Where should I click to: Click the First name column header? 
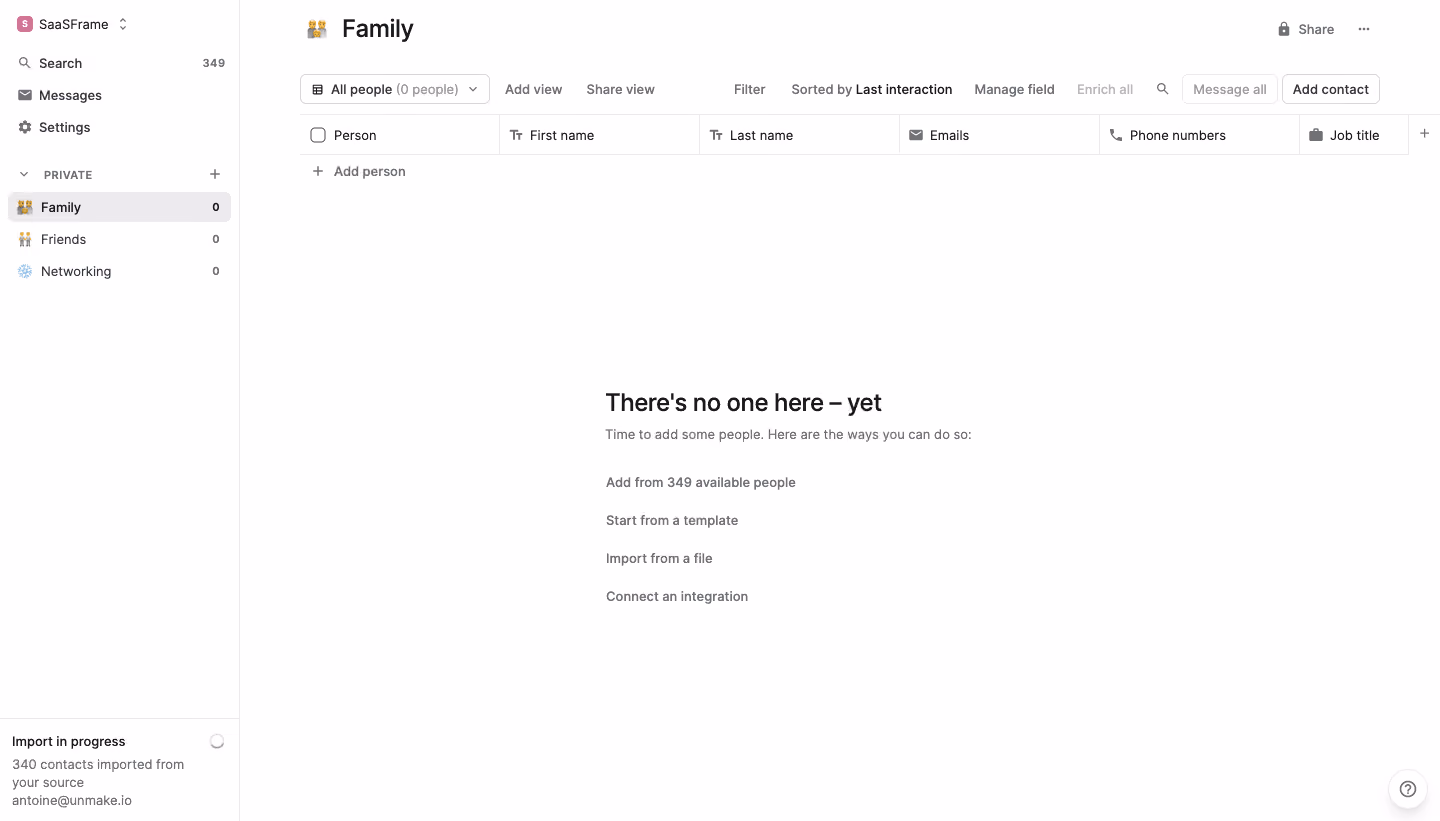[x=600, y=135]
